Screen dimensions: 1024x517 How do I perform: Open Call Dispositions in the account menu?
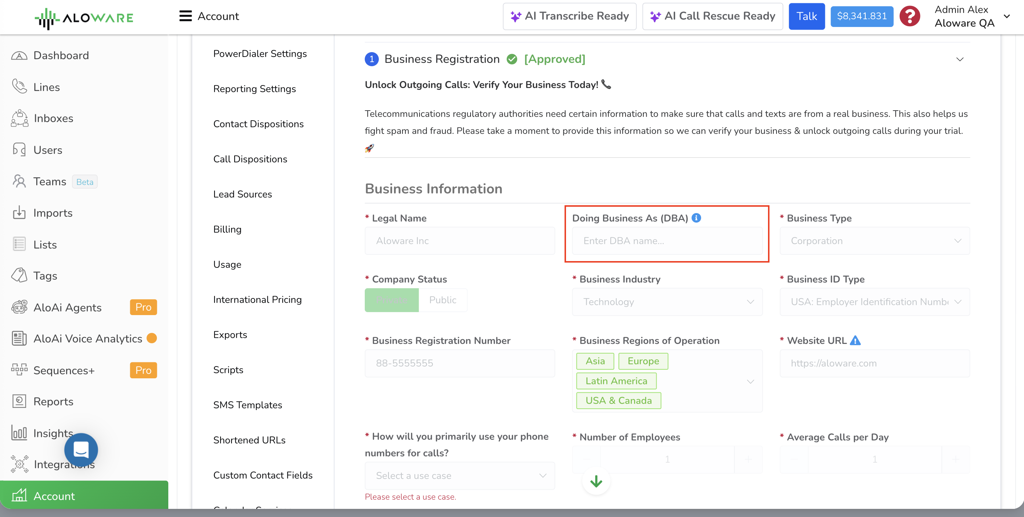point(250,159)
